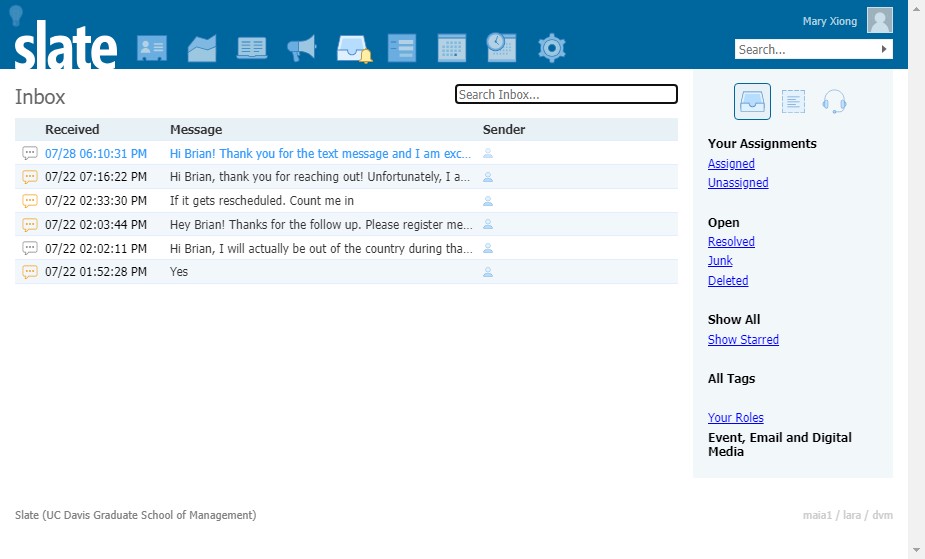Click sender icon for 07/28 06:10:31 message
This screenshot has height=559, width=925.
click(x=488, y=153)
